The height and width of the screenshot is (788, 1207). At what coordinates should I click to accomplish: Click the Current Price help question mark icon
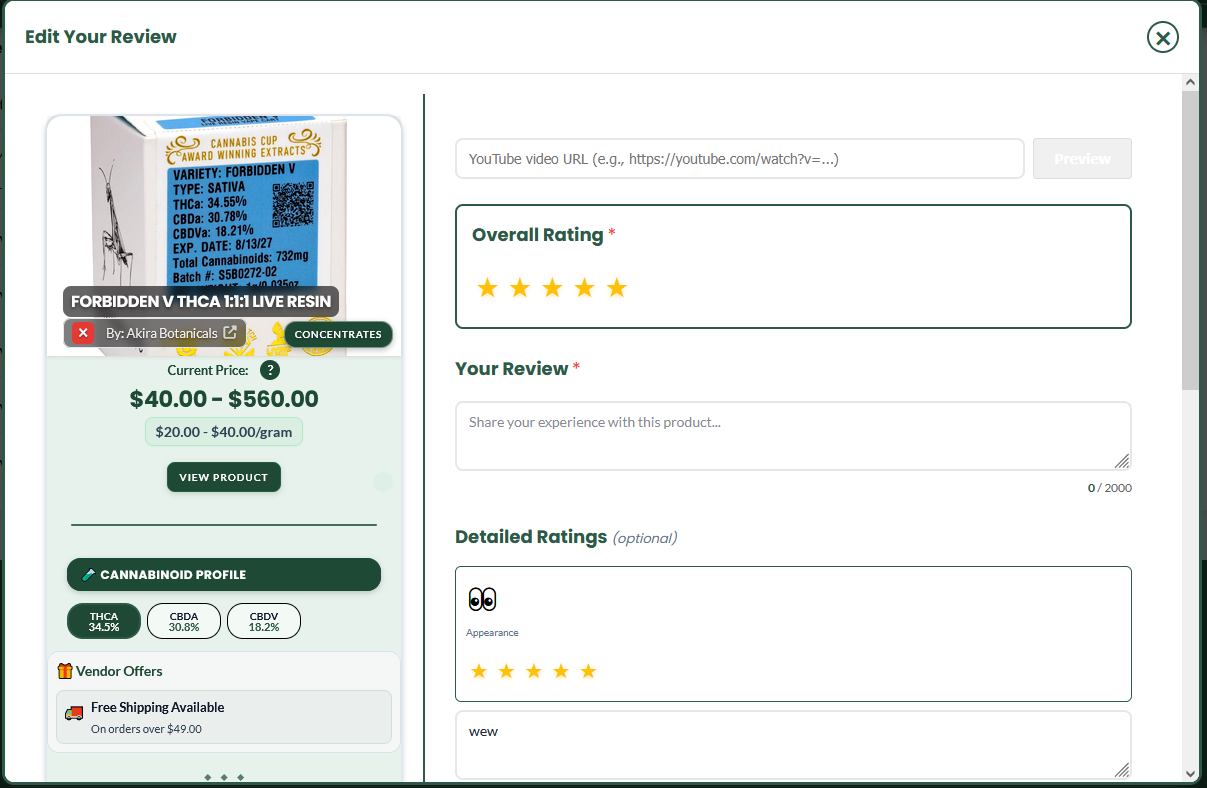[270, 371]
